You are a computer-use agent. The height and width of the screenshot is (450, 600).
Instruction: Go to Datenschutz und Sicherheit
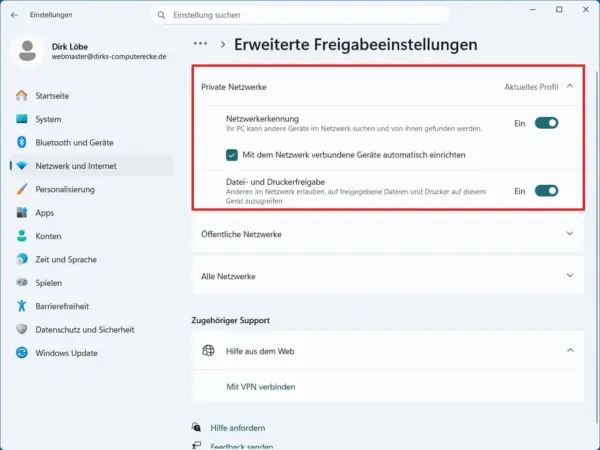pyautogui.click(x=92, y=329)
